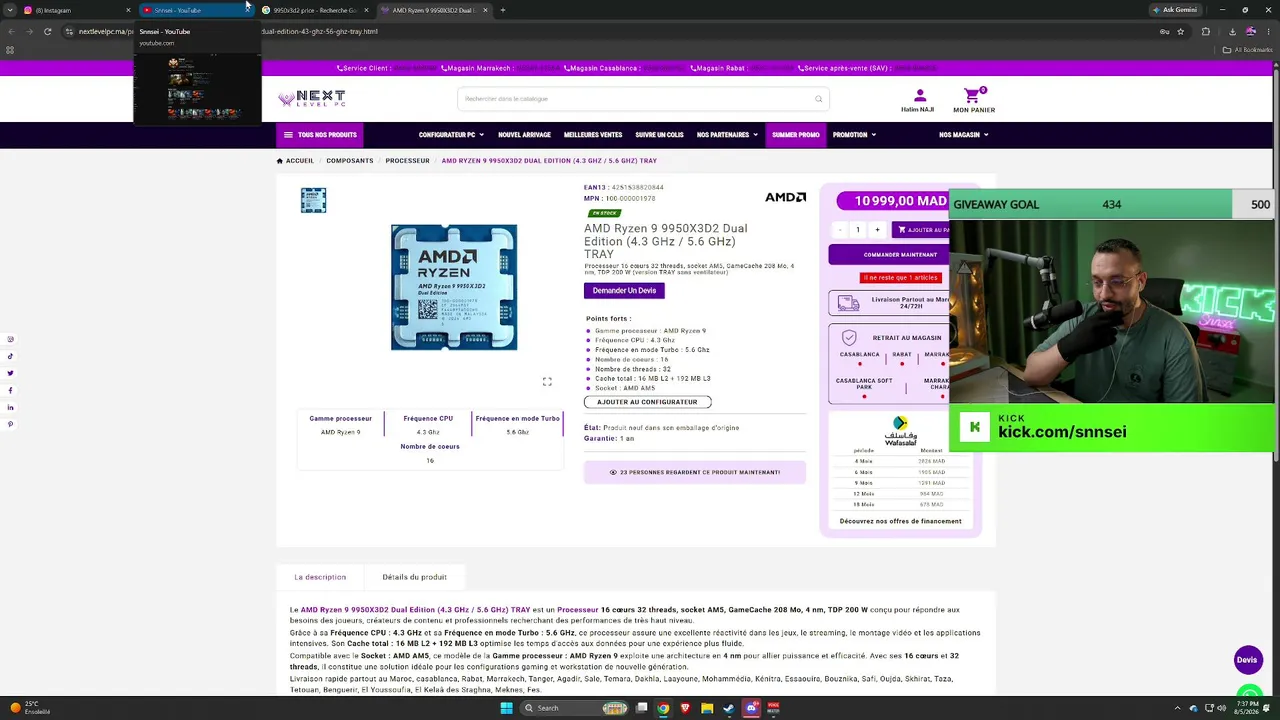Click the Wafasalaf financing logo
This screenshot has width=1280, height=720.
point(900,431)
